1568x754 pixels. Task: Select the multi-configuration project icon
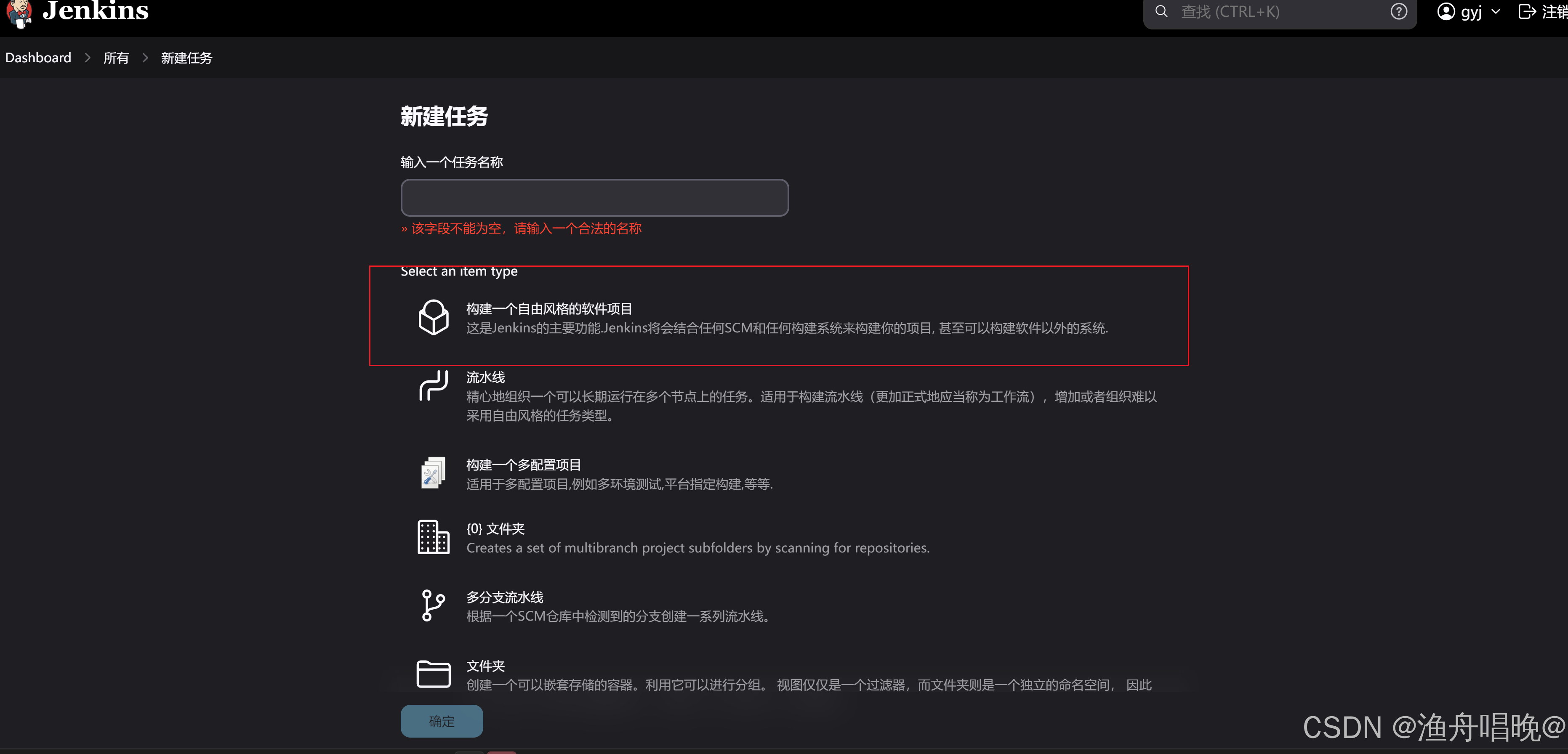tap(434, 473)
